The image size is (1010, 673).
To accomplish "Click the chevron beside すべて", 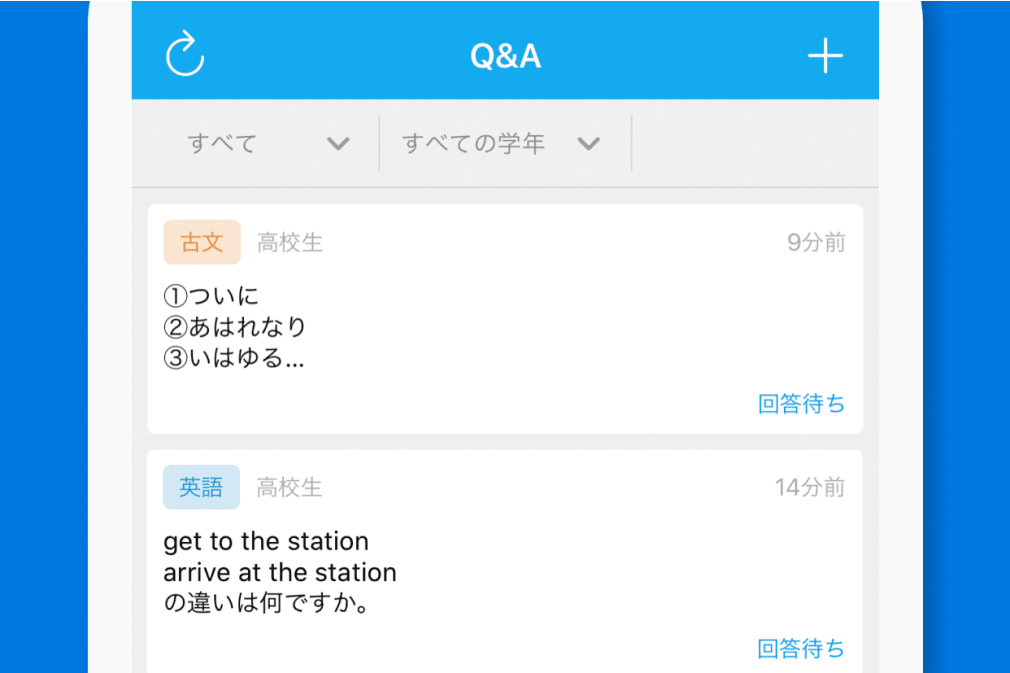I will pyautogui.click(x=338, y=144).
